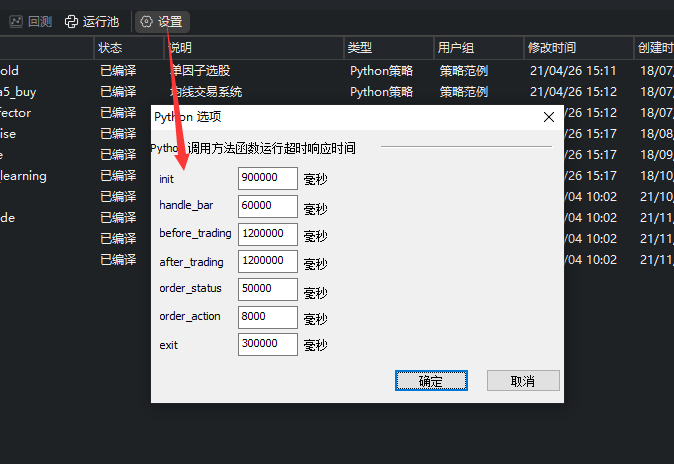Click 已编译 status in the learning row
The width and height of the screenshot is (674, 464).
[118, 175]
